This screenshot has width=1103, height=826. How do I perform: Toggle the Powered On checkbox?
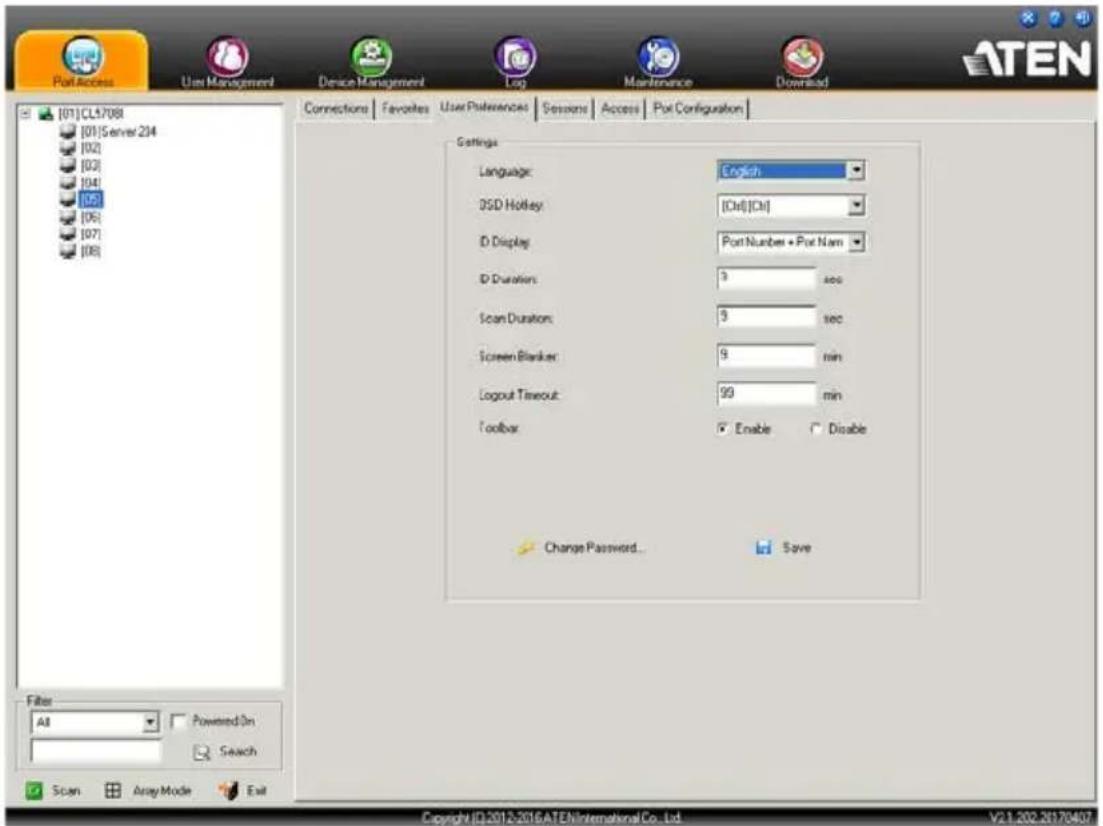click(x=179, y=721)
